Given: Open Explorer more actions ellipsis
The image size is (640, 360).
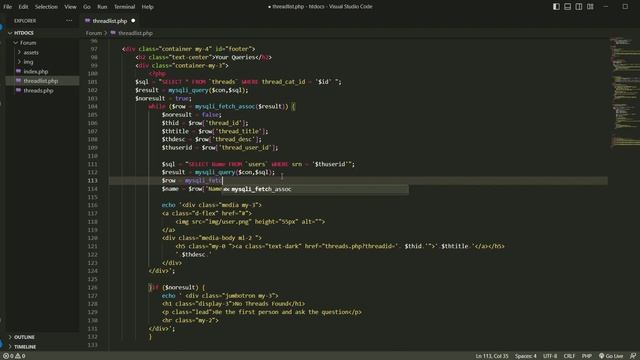Looking at the screenshot, I should (69, 20).
